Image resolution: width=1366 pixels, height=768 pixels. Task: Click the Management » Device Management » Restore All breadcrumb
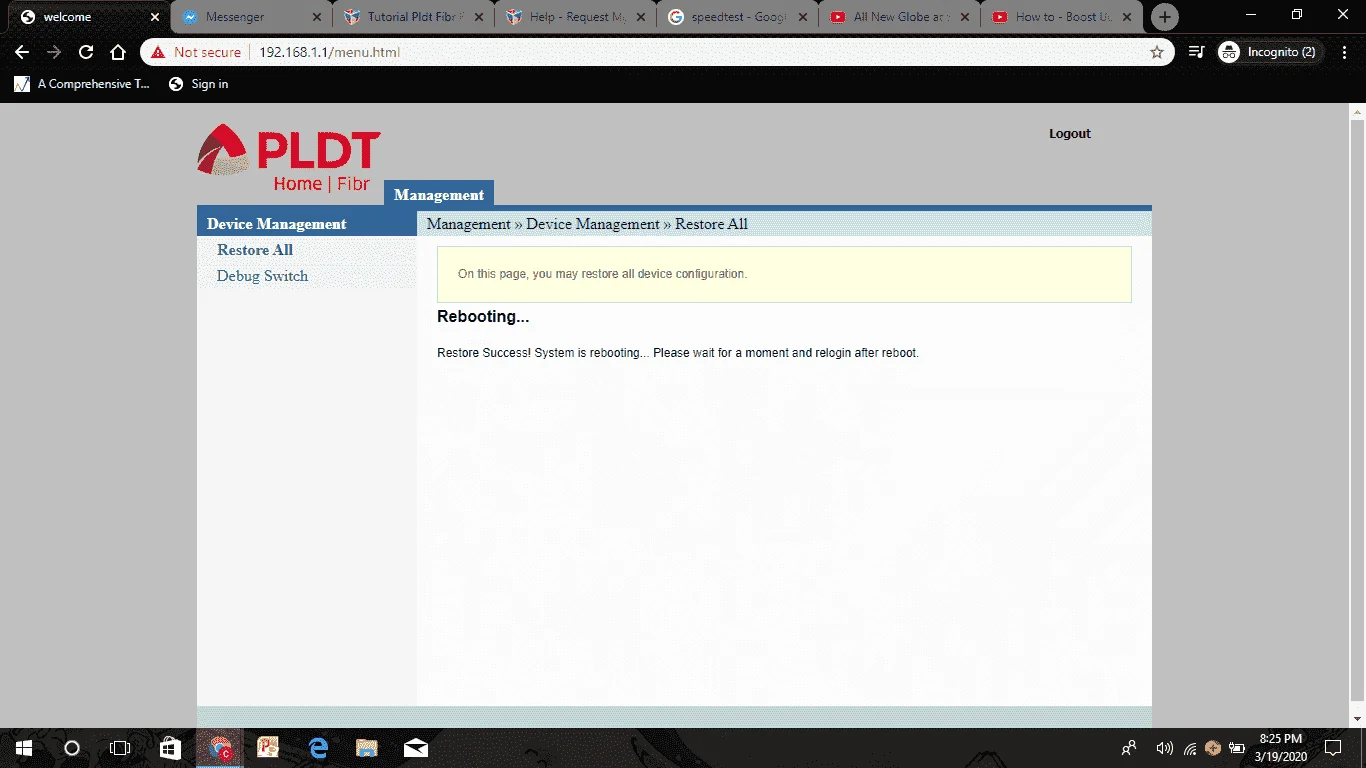click(587, 224)
